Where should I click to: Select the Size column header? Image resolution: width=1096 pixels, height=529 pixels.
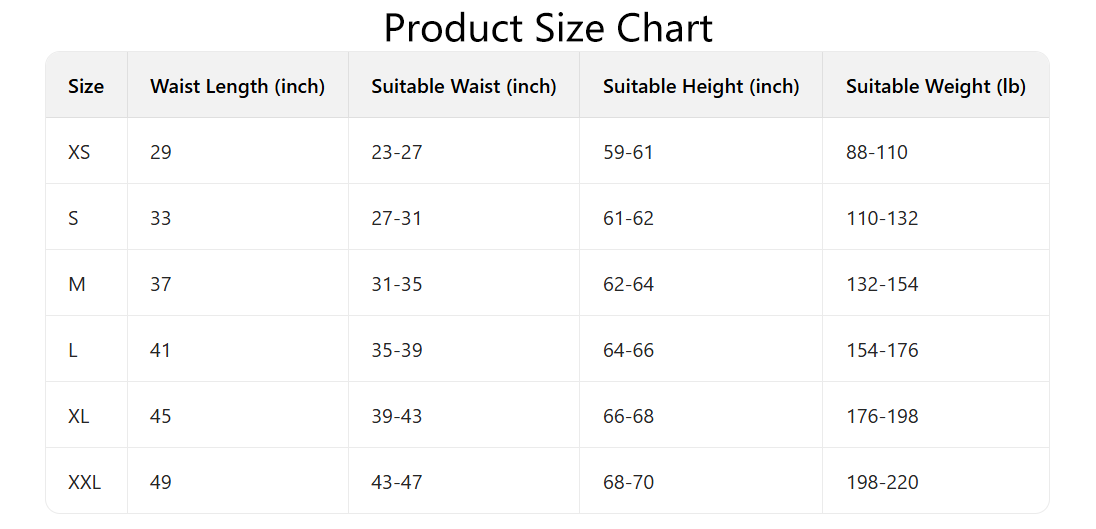click(86, 87)
